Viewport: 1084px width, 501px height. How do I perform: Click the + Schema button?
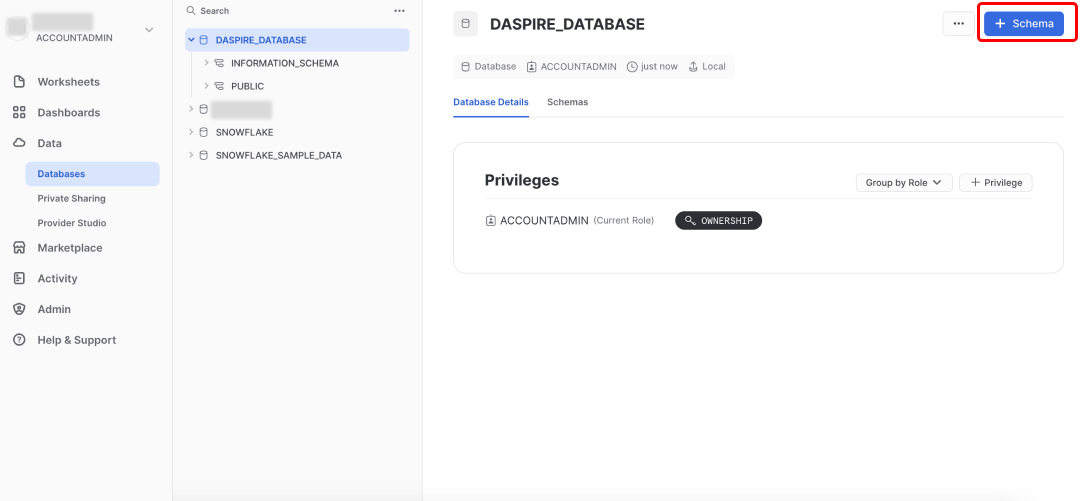pyautogui.click(x=1024, y=23)
